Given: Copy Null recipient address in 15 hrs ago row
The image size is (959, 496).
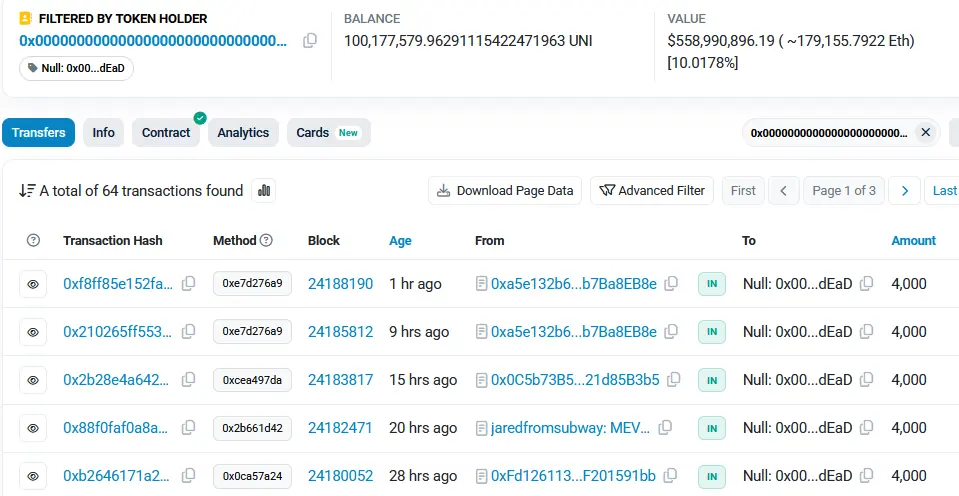Looking at the screenshot, I should pos(867,379).
